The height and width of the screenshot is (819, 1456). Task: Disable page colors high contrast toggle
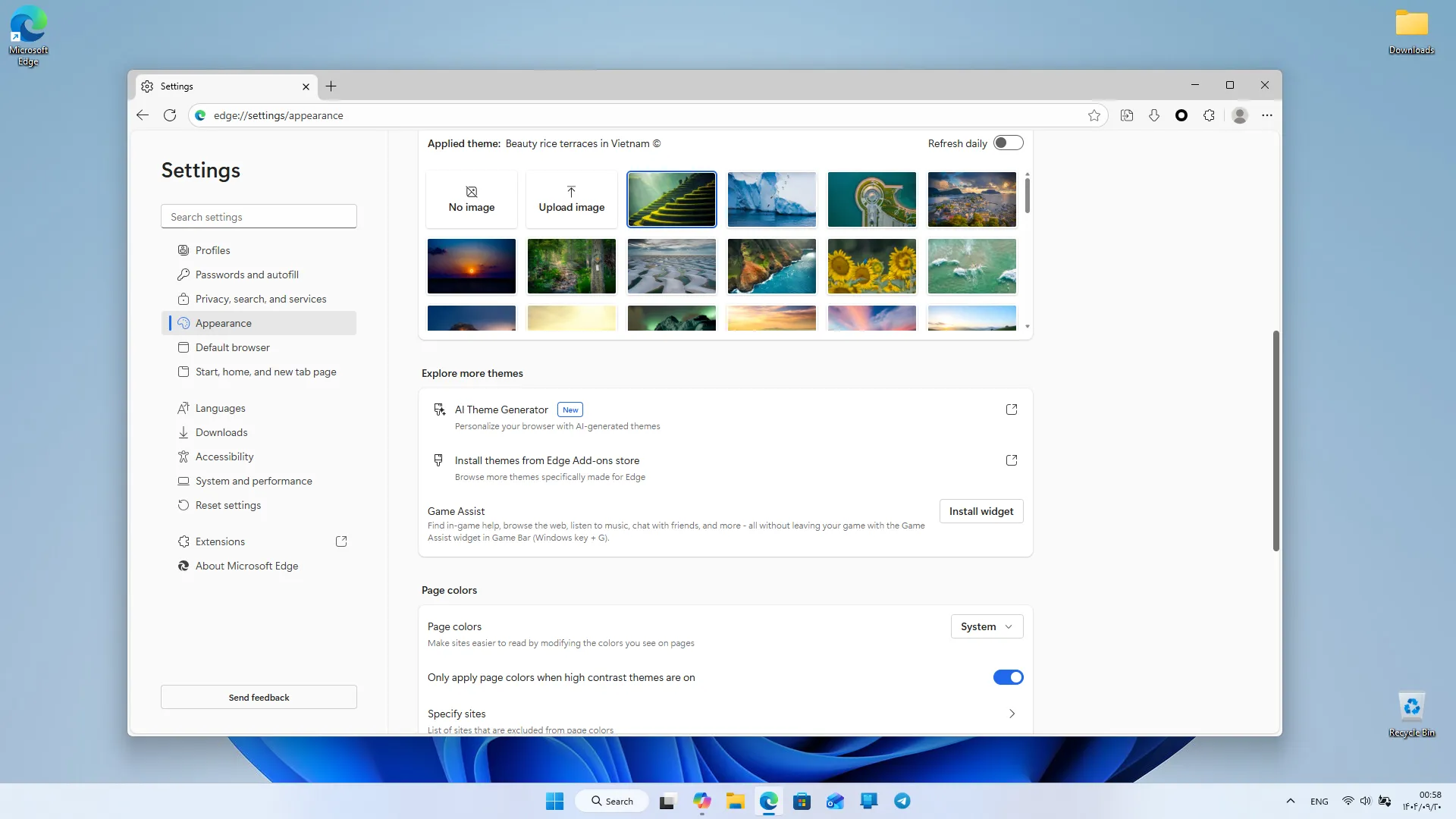tap(1009, 677)
